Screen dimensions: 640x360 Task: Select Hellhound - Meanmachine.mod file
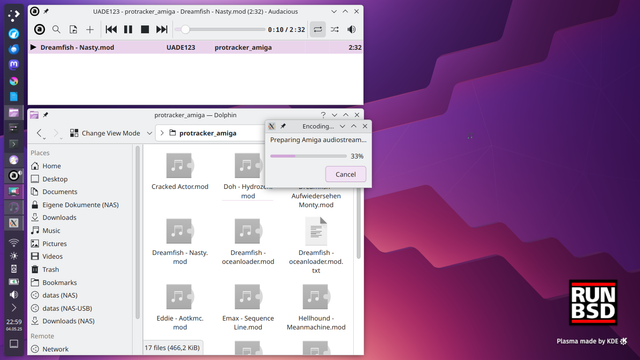316,307
